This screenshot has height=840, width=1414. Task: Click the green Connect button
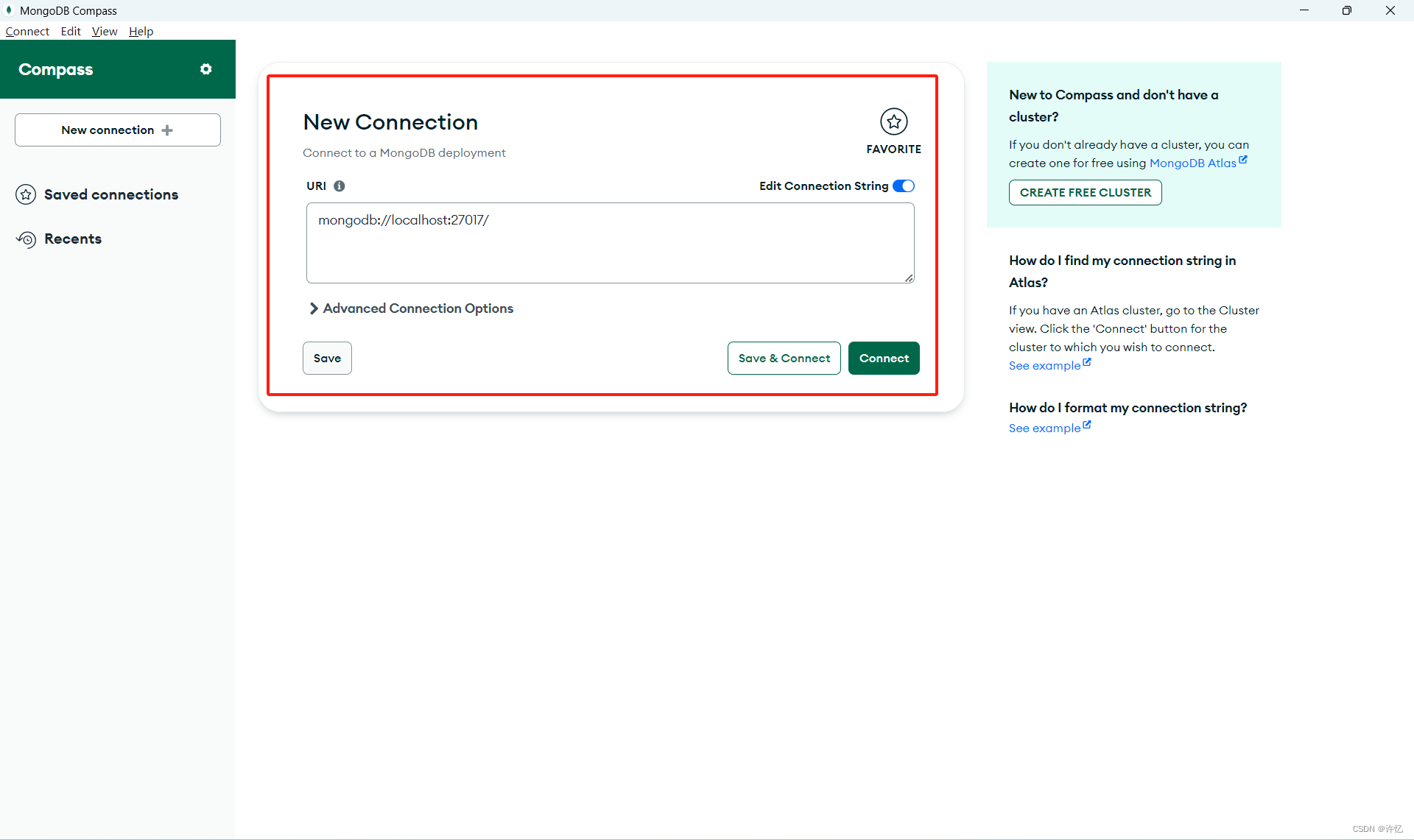[x=884, y=359]
